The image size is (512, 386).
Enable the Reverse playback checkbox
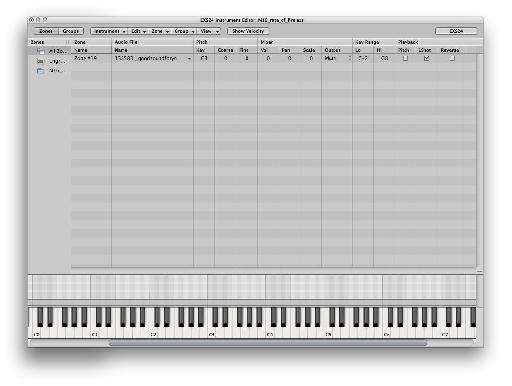tap(452, 58)
